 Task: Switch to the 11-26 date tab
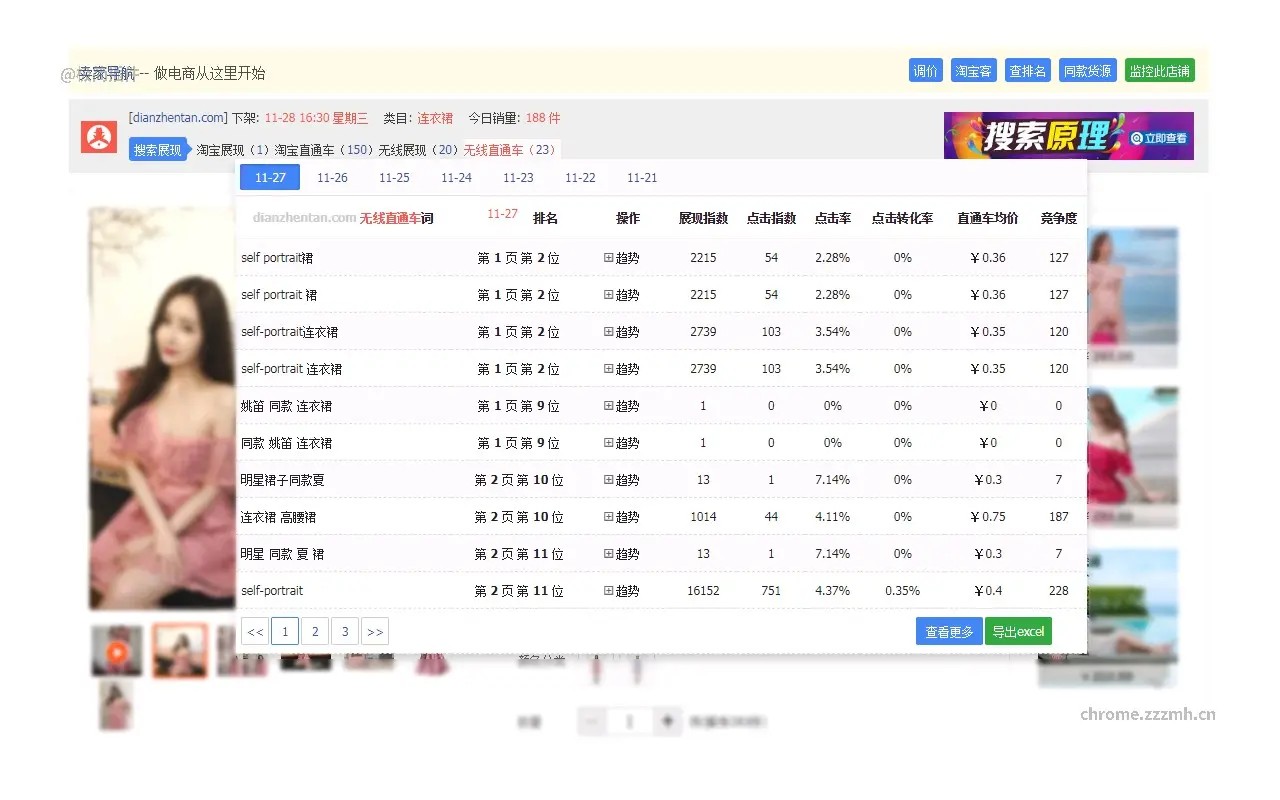point(332,177)
